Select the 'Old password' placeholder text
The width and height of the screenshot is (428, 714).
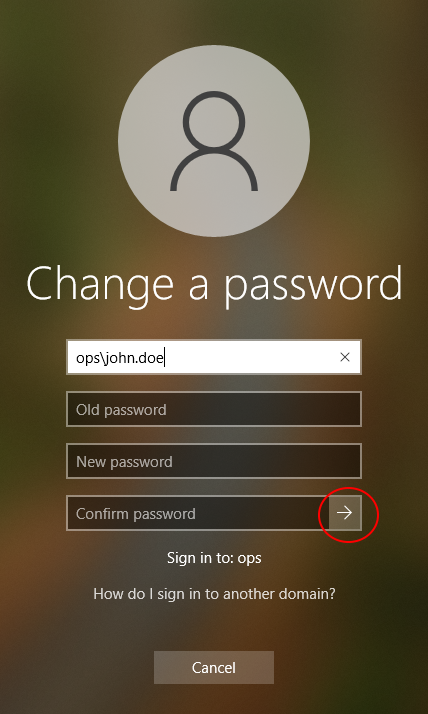[x=121, y=410]
